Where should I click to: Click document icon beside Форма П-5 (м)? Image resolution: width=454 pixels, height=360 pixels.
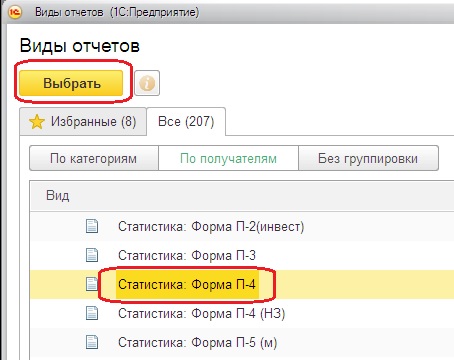click(92, 342)
